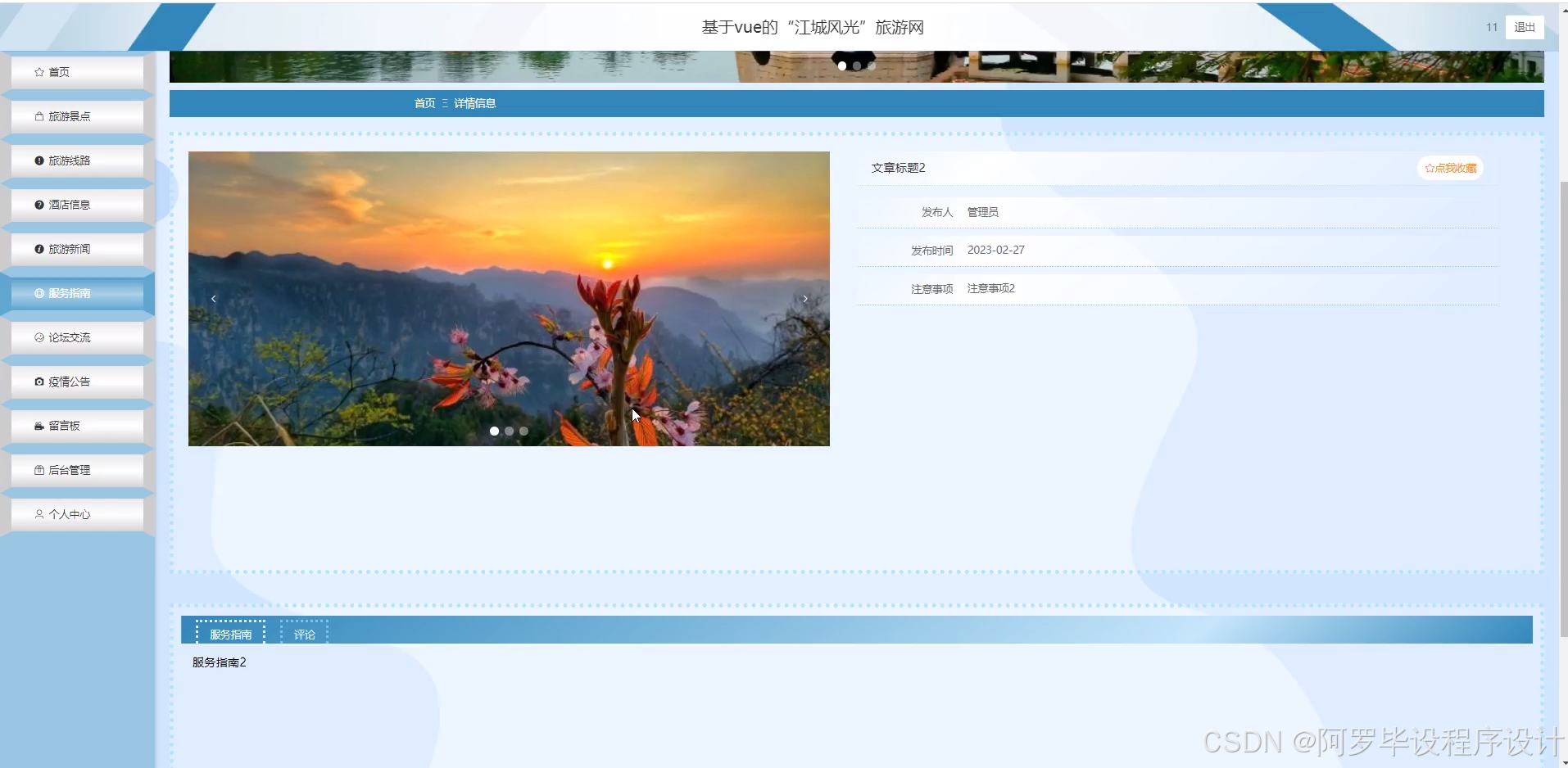The width and height of the screenshot is (1568, 768).
Task: Show previous image with left carousel arrow
Action: click(214, 299)
